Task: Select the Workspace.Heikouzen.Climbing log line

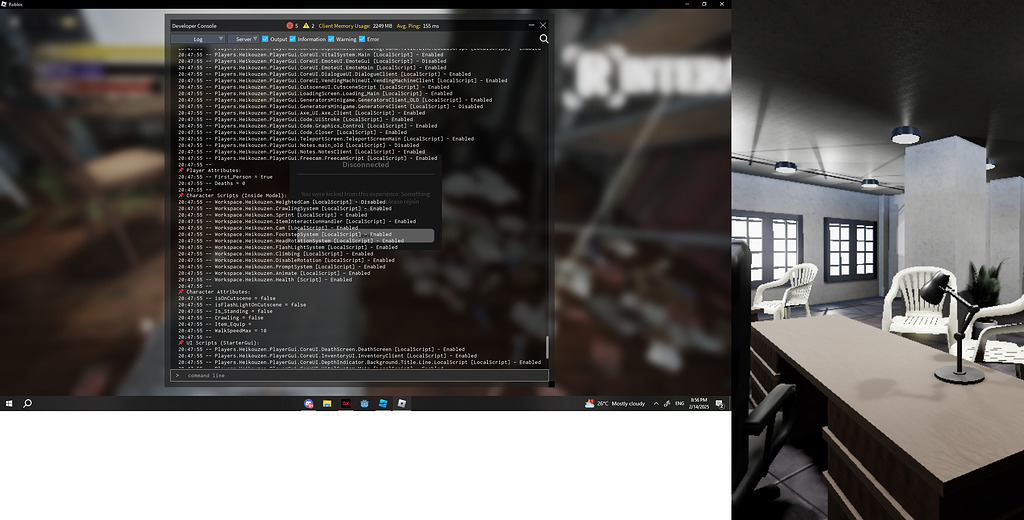Action: [x=276, y=253]
